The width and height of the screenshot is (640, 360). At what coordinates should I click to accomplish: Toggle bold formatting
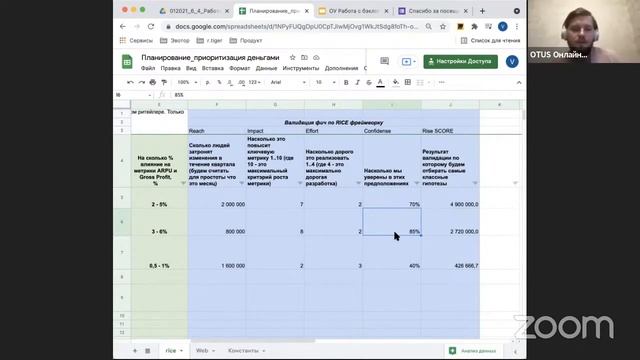click(346, 82)
